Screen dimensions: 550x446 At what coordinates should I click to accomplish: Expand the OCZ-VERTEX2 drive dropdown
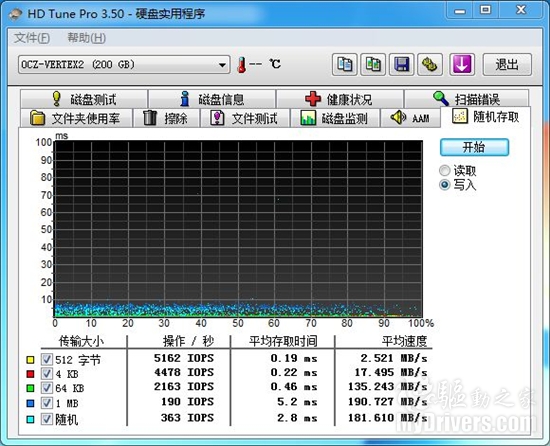coord(124,65)
